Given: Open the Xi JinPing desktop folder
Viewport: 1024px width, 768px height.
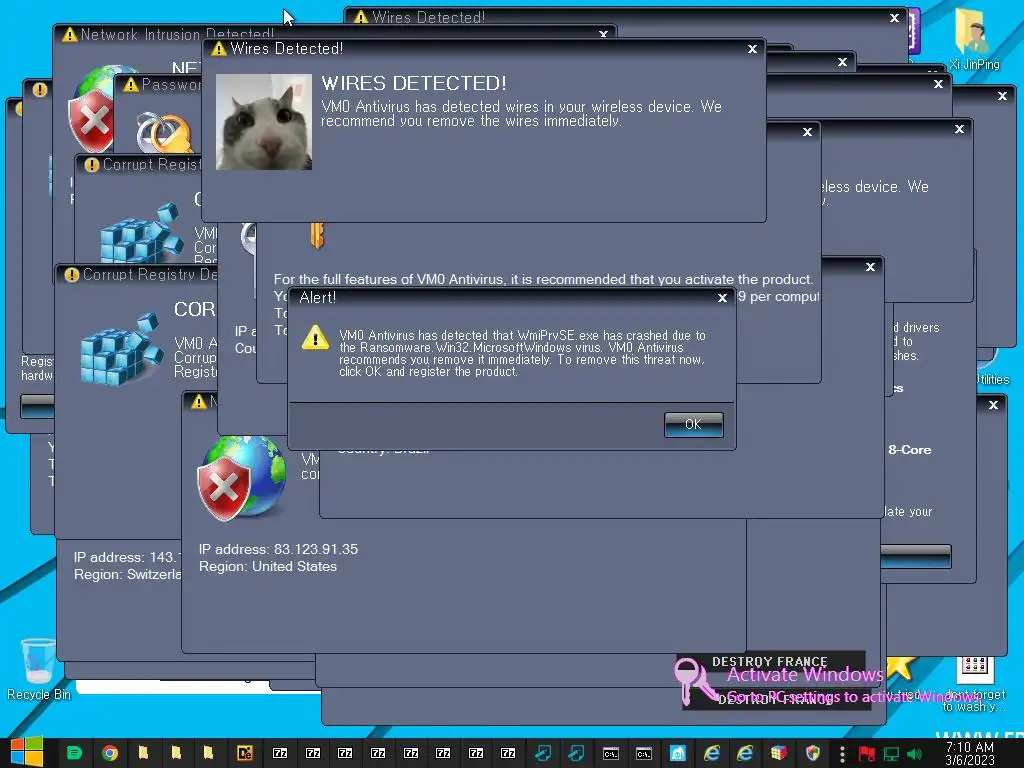Looking at the screenshot, I should click(x=973, y=41).
